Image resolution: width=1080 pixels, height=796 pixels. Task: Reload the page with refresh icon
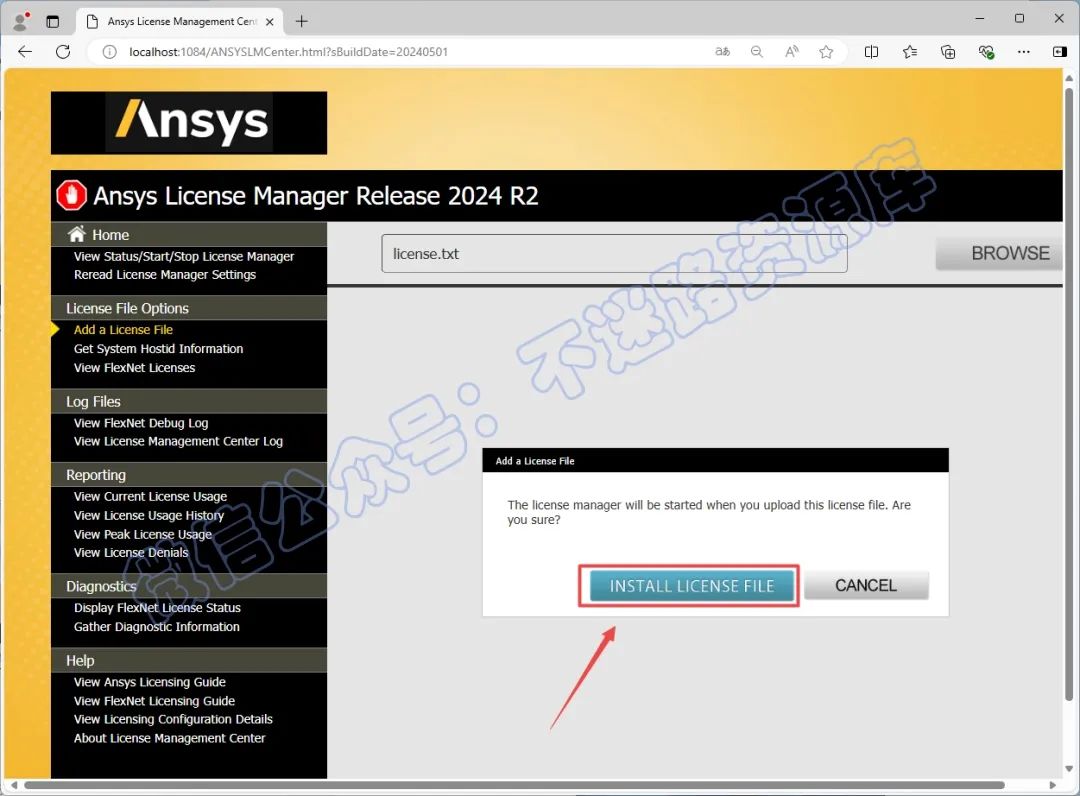[x=63, y=52]
